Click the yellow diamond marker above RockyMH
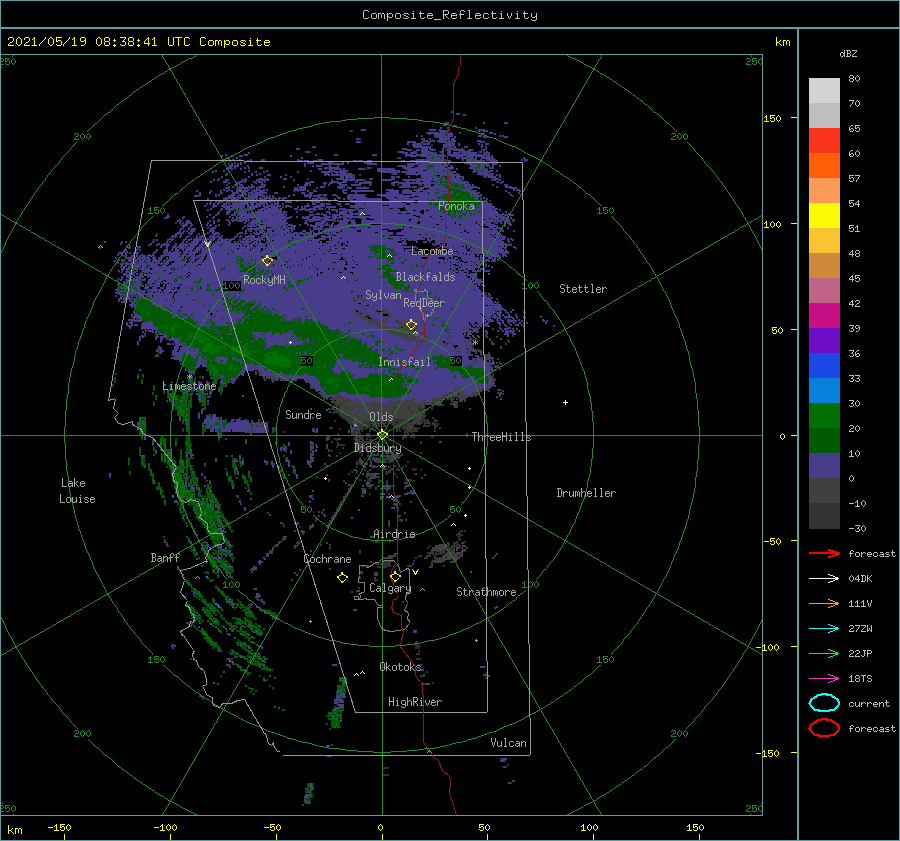Image resolution: width=900 pixels, height=841 pixels. [267, 261]
